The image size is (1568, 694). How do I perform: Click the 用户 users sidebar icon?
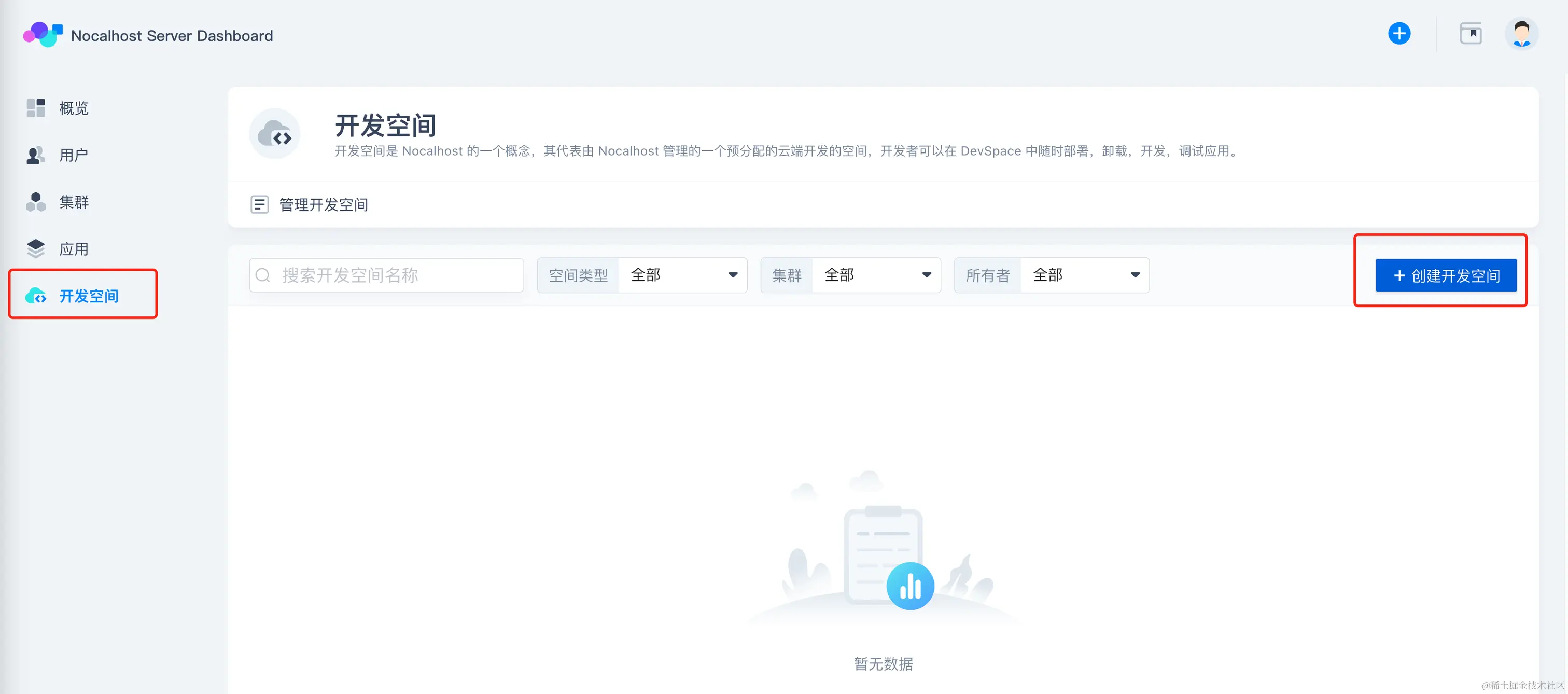click(x=36, y=155)
